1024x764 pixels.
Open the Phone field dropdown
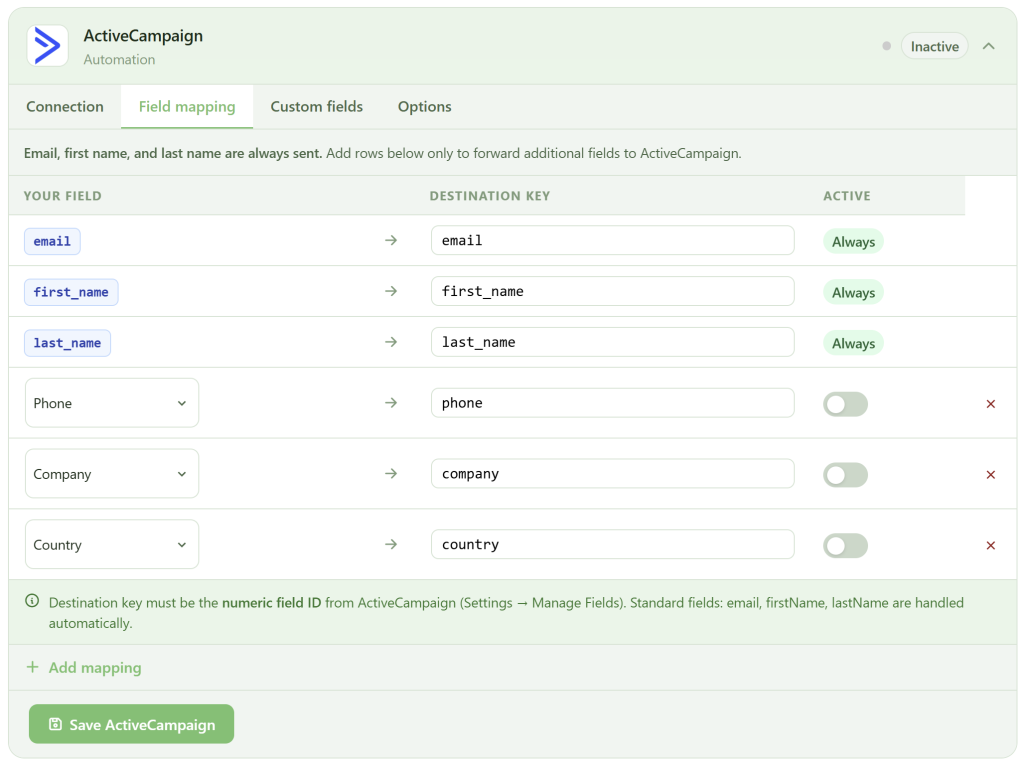112,403
